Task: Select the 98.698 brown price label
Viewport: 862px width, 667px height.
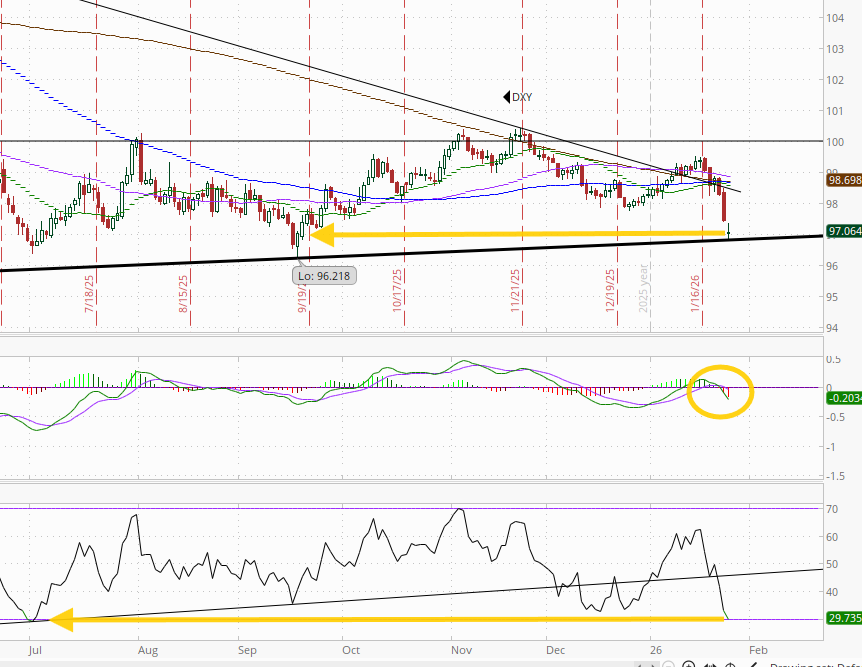Action: pos(844,180)
